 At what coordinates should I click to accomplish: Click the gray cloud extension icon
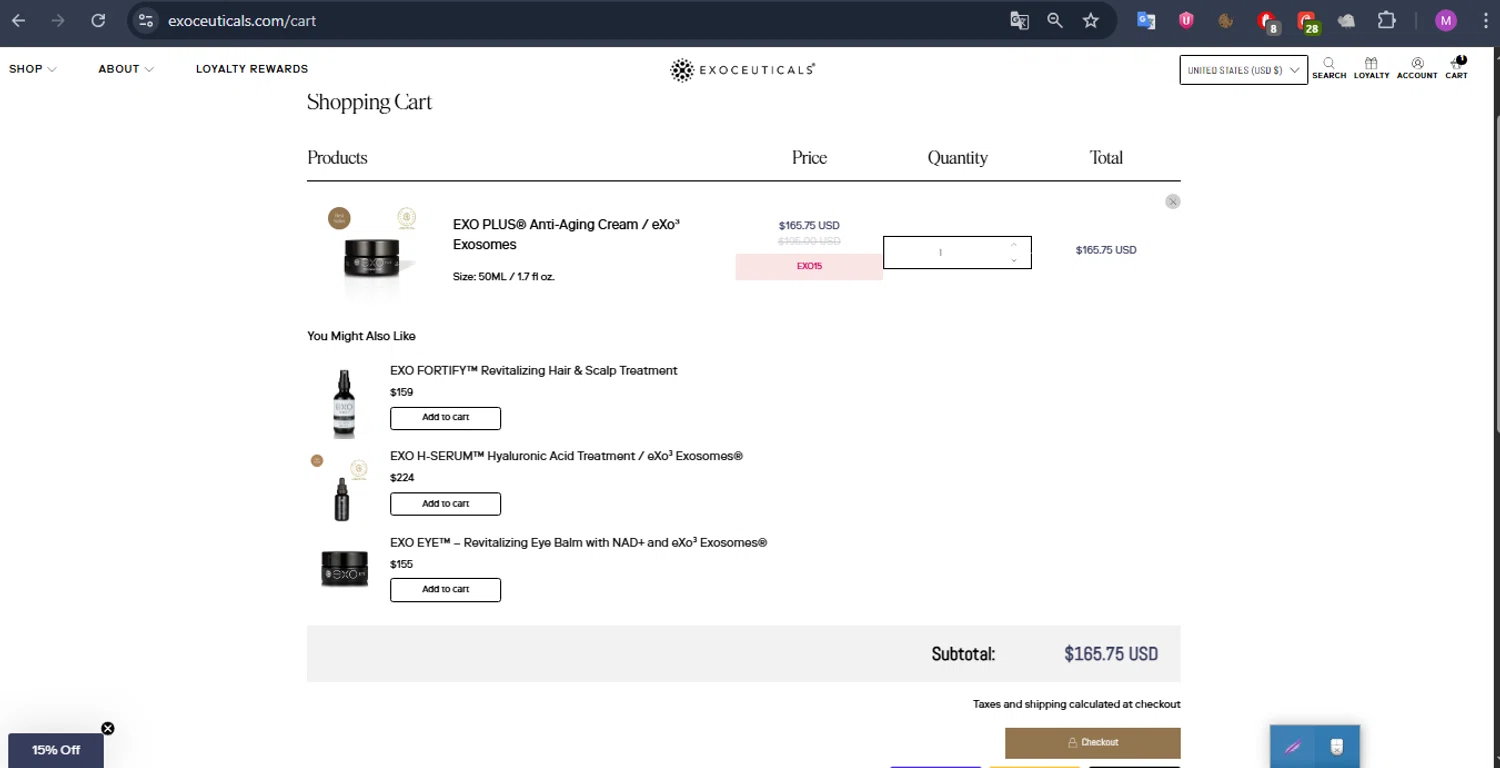[1347, 20]
